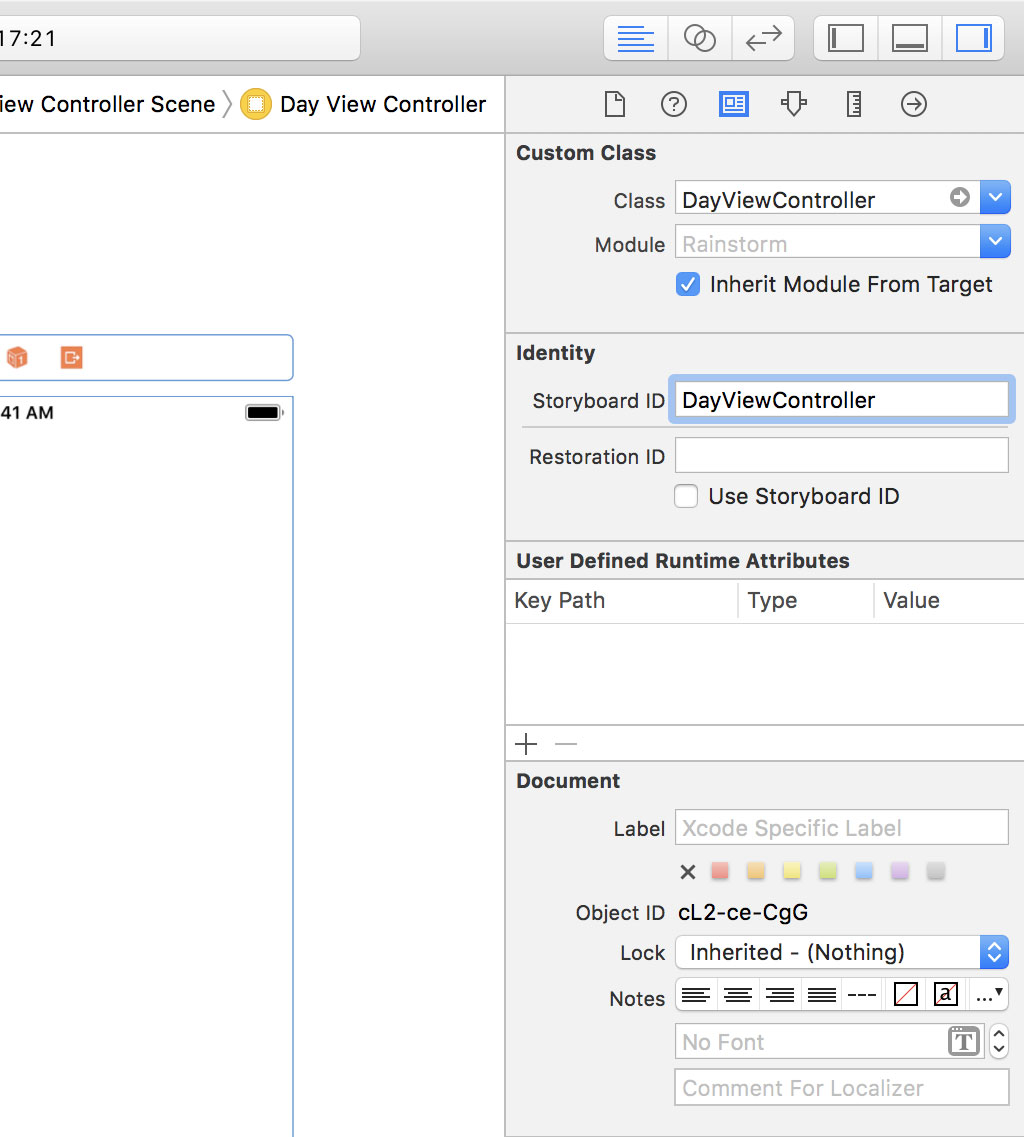The image size is (1024, 1137).
Task: Open the Quick Help inspector
Action: (673, 104)
